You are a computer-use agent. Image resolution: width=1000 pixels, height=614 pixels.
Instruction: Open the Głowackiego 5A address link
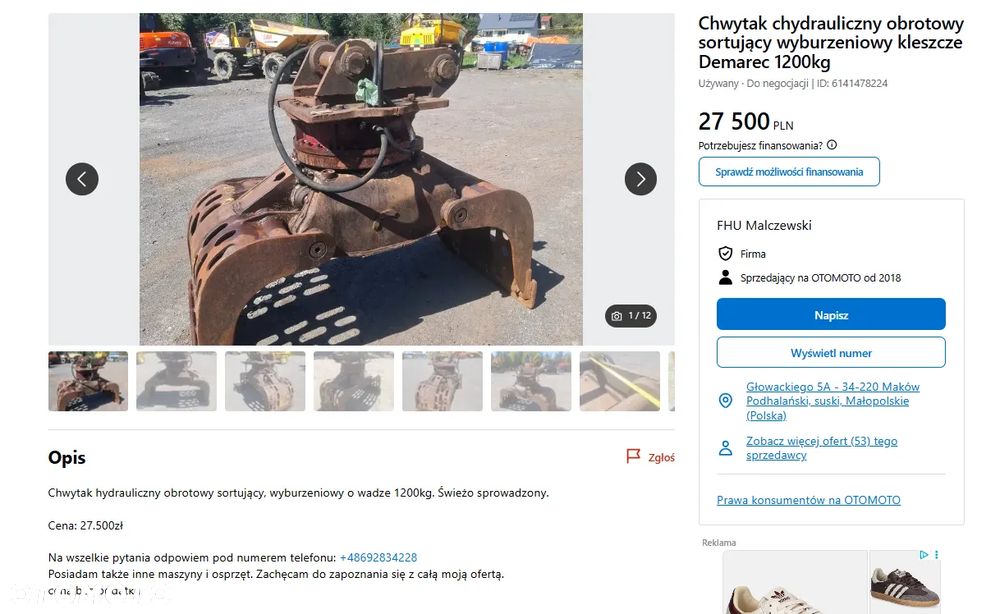click(x=832, y=401)
